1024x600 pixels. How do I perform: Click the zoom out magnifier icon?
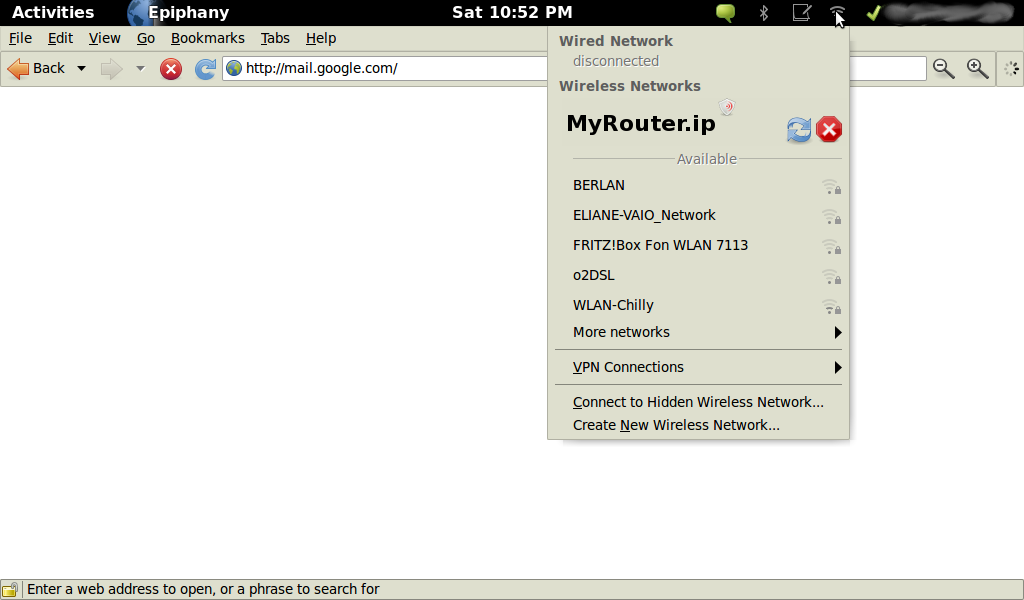coord(943,69)
